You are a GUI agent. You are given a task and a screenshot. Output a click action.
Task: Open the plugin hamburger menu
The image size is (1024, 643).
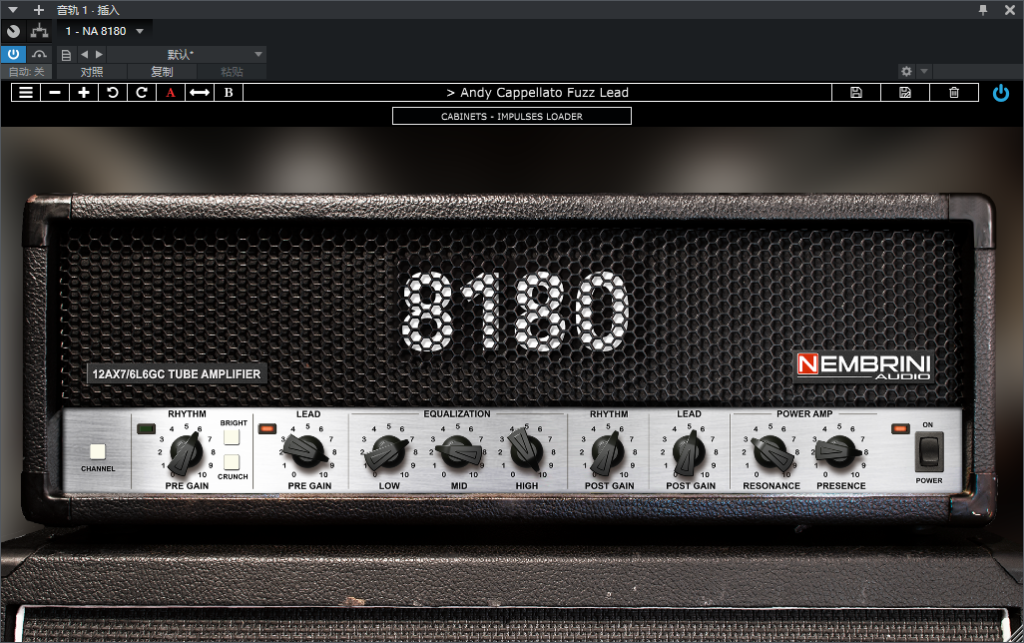(x=26, y=93)
